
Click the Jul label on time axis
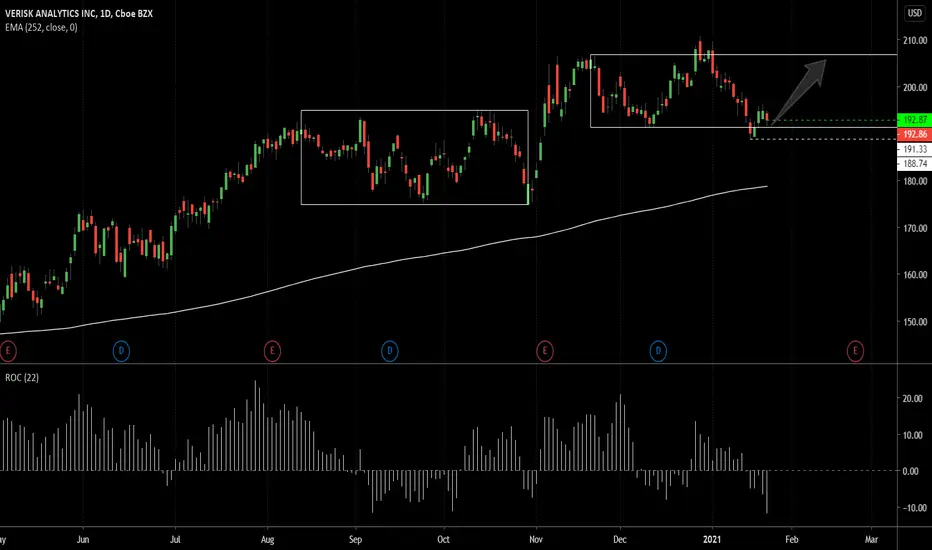[175, 540]
